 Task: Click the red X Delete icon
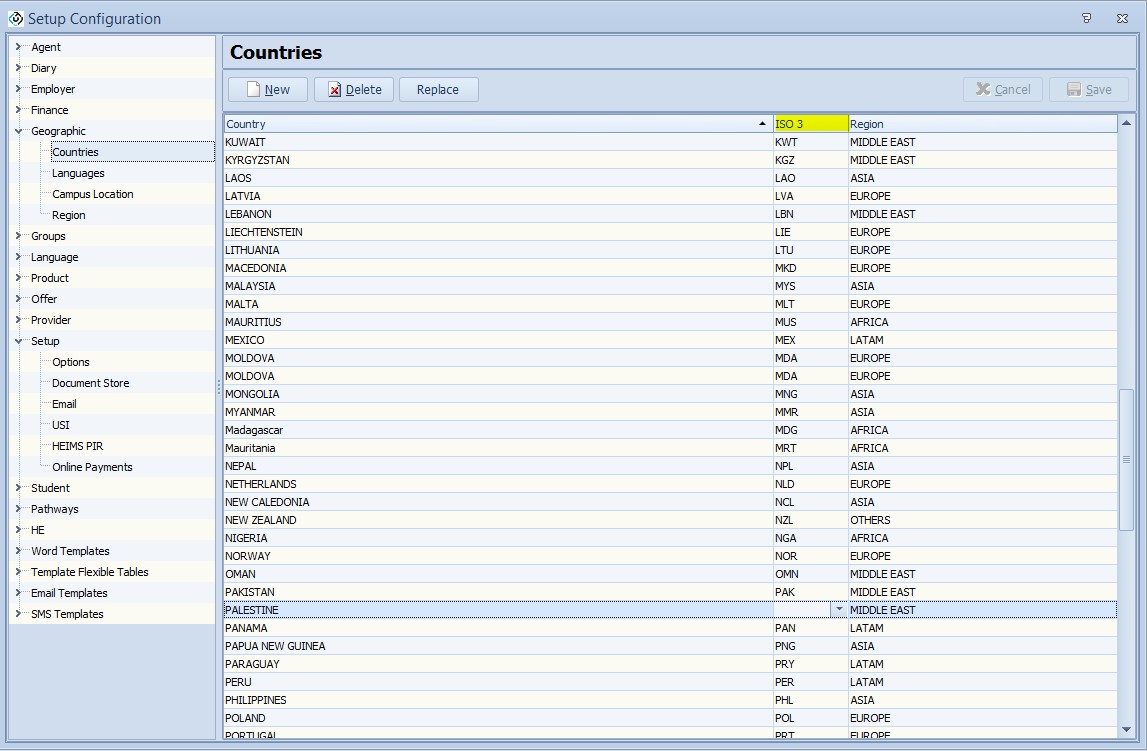click(334, 89)
